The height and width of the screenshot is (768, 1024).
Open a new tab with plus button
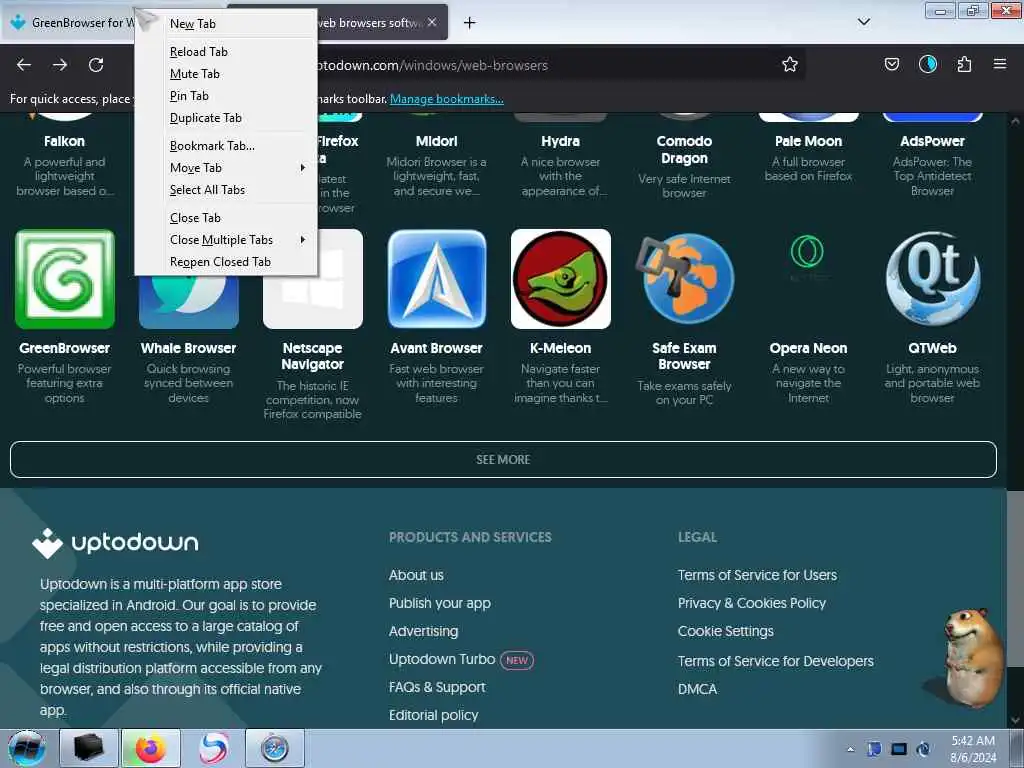[469, 23]
